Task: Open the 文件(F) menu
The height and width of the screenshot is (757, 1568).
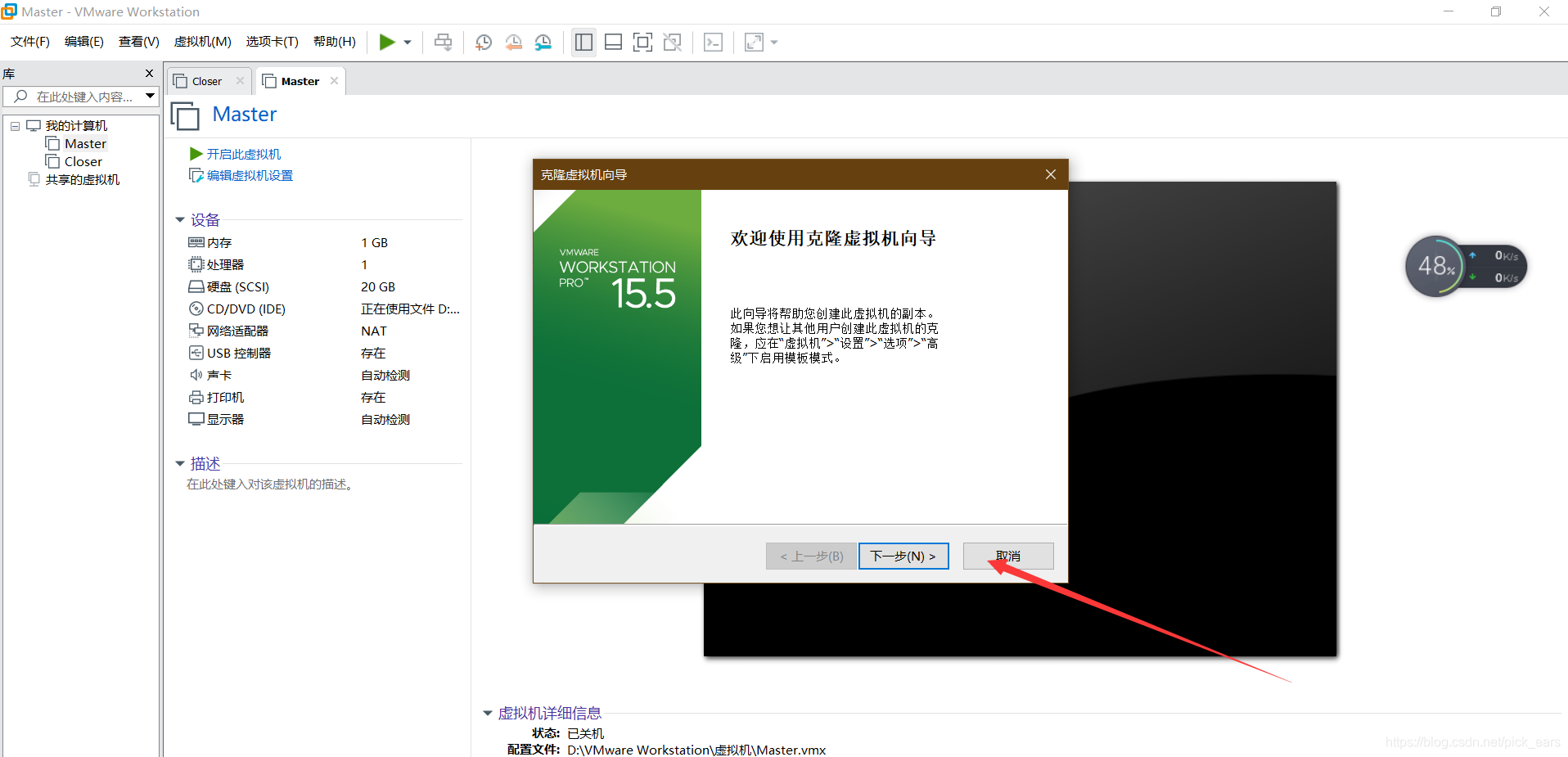Action: point(30,42)
